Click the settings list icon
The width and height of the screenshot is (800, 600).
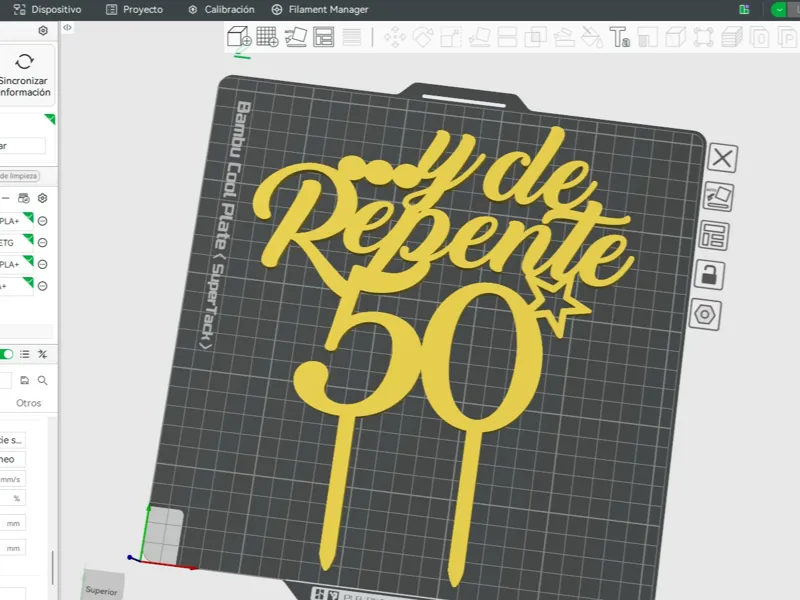coord(24,354)
